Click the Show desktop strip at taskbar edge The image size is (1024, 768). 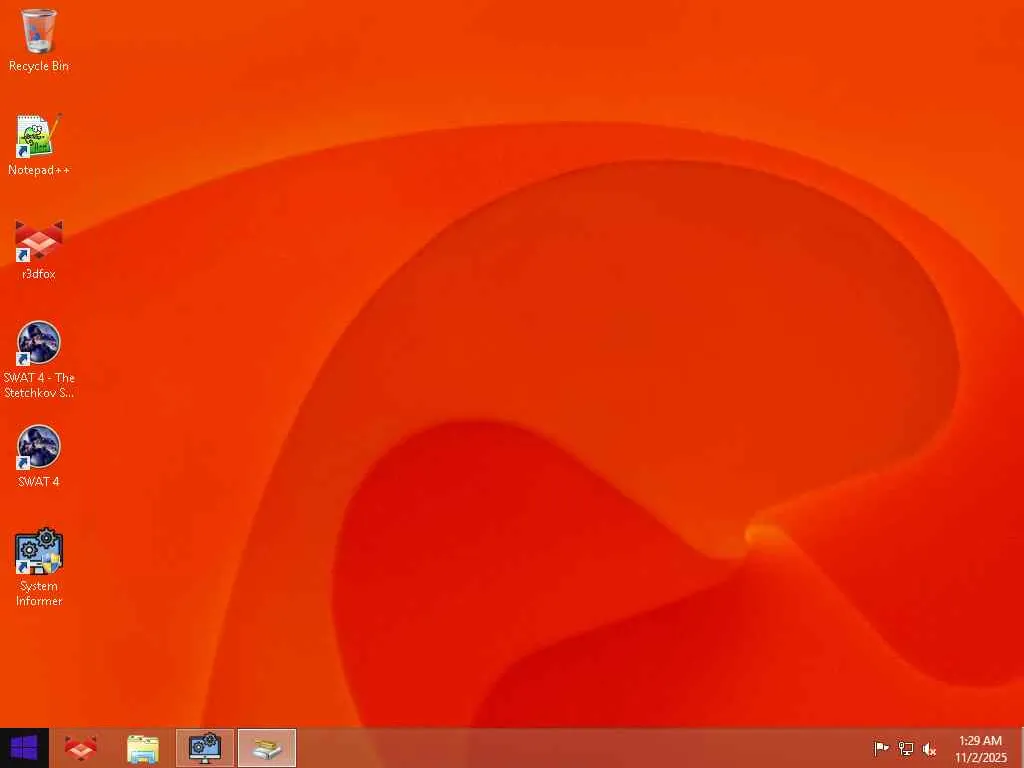(1021, 748)
